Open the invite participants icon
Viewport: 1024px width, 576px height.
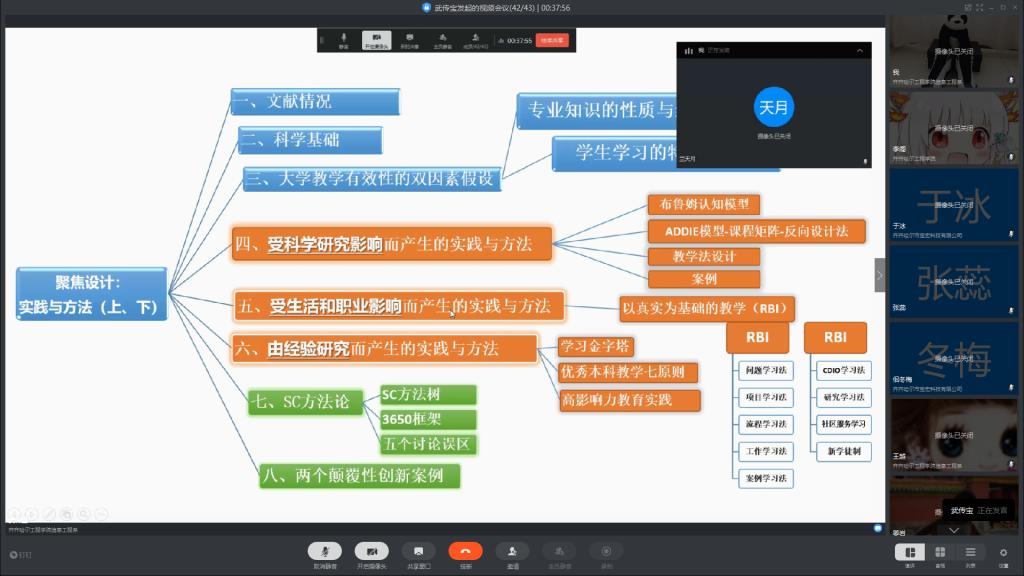(x=512, y=552)
